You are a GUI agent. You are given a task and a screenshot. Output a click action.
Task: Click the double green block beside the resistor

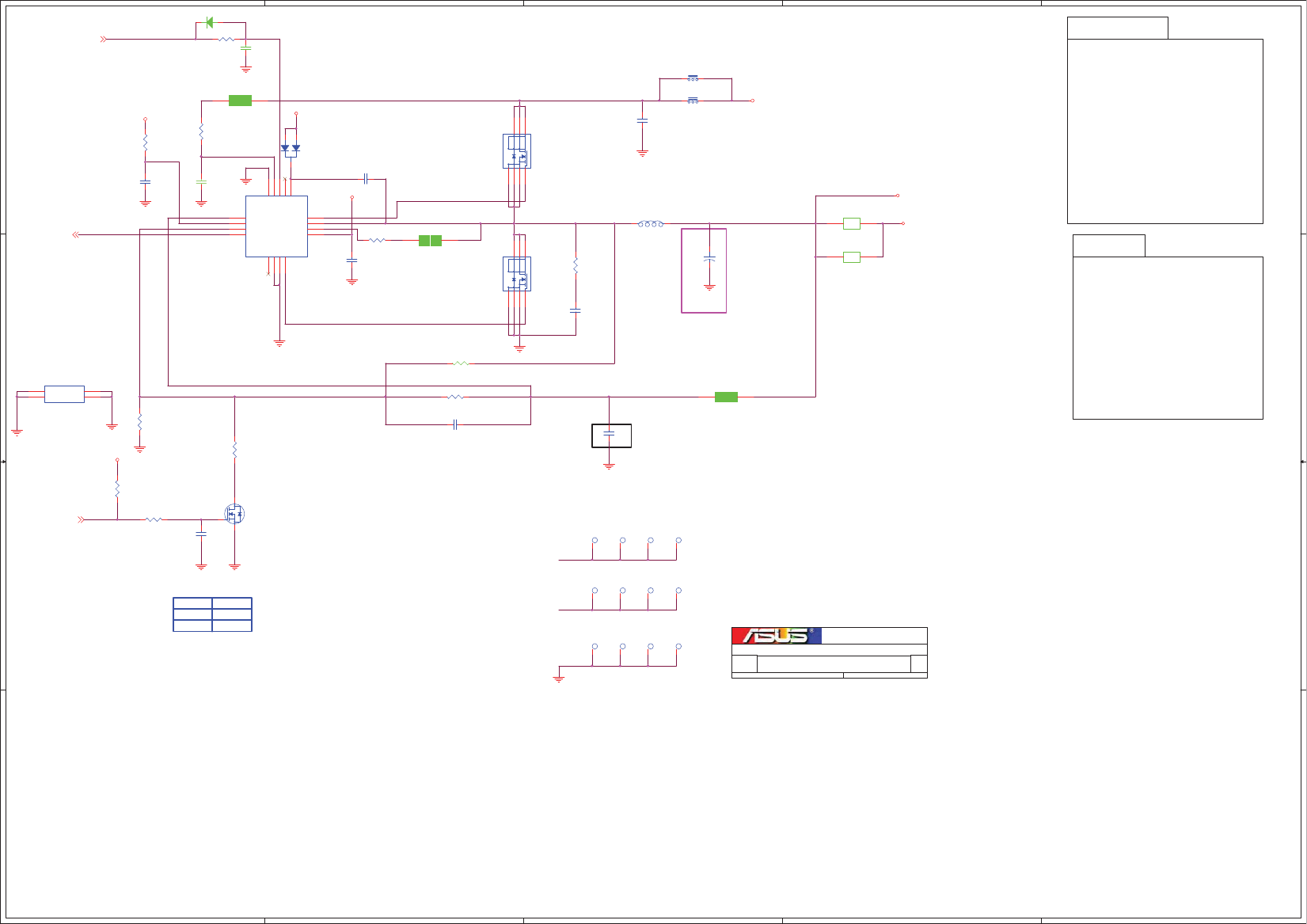430,241
